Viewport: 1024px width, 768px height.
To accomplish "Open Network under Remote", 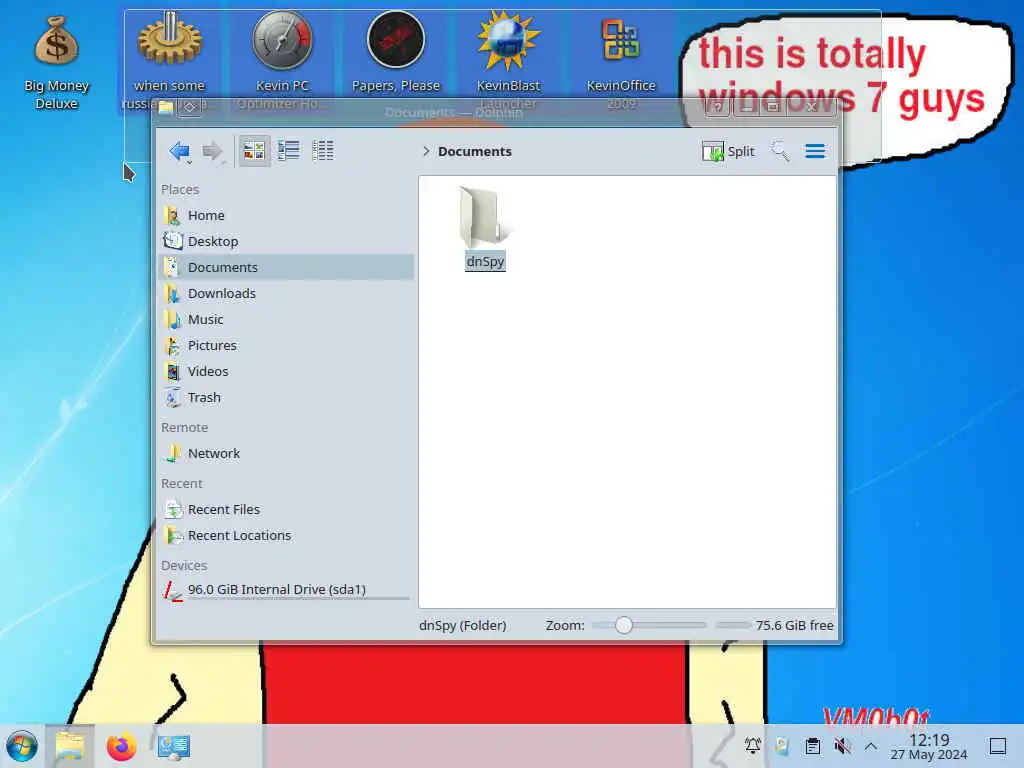I will (x=286, y=453).
